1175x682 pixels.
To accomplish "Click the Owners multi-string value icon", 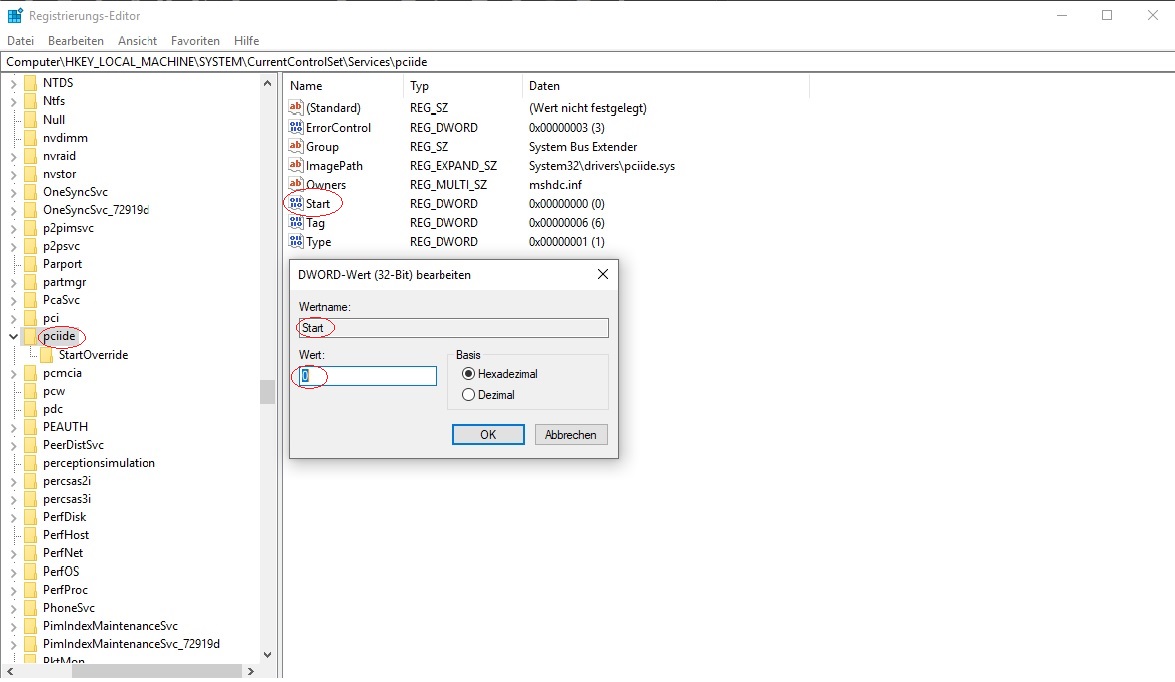I will tap(296, 184).
